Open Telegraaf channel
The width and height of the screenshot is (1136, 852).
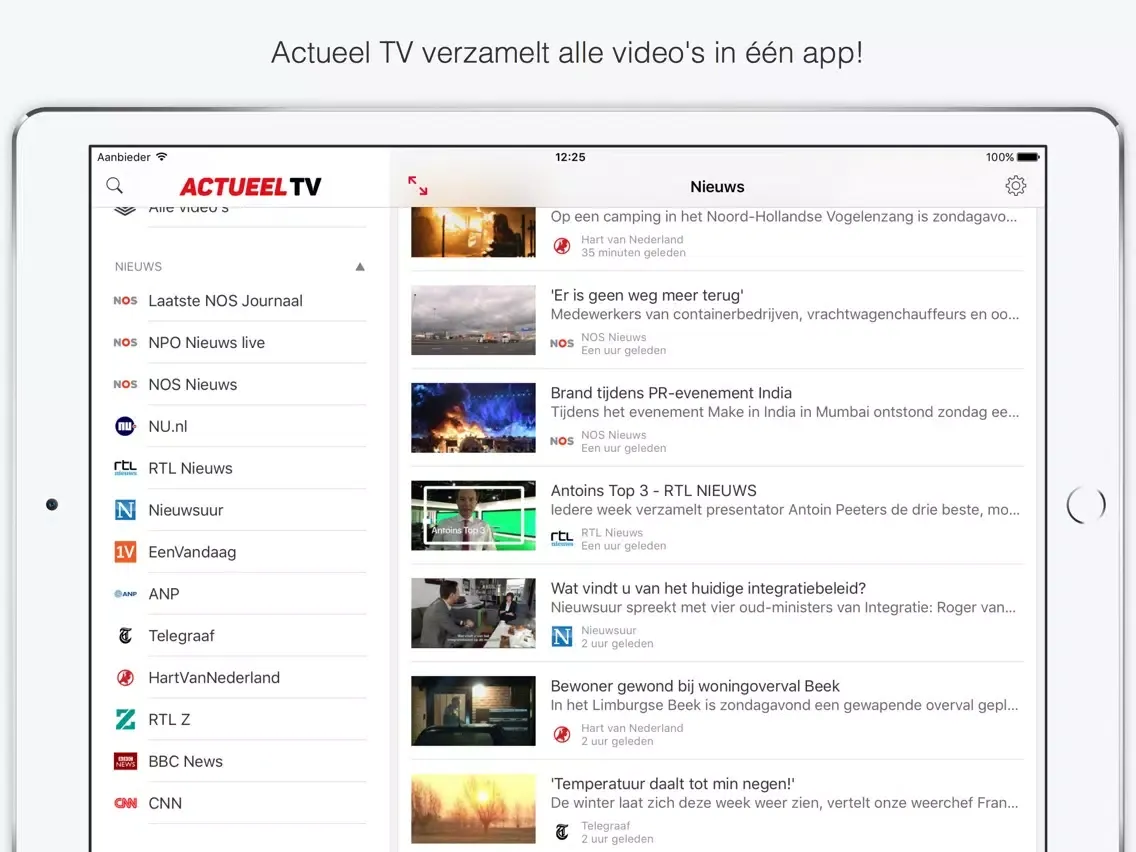(181, 636)
